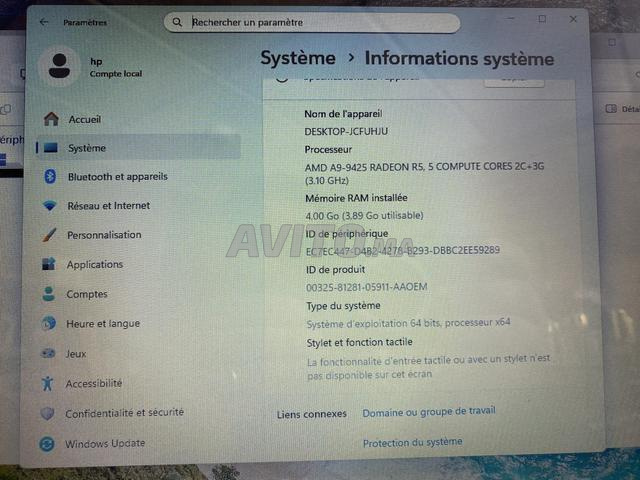The image size is (640, 480).
Task: Click the Accessibilité figure icon
Action: (47, 383)
